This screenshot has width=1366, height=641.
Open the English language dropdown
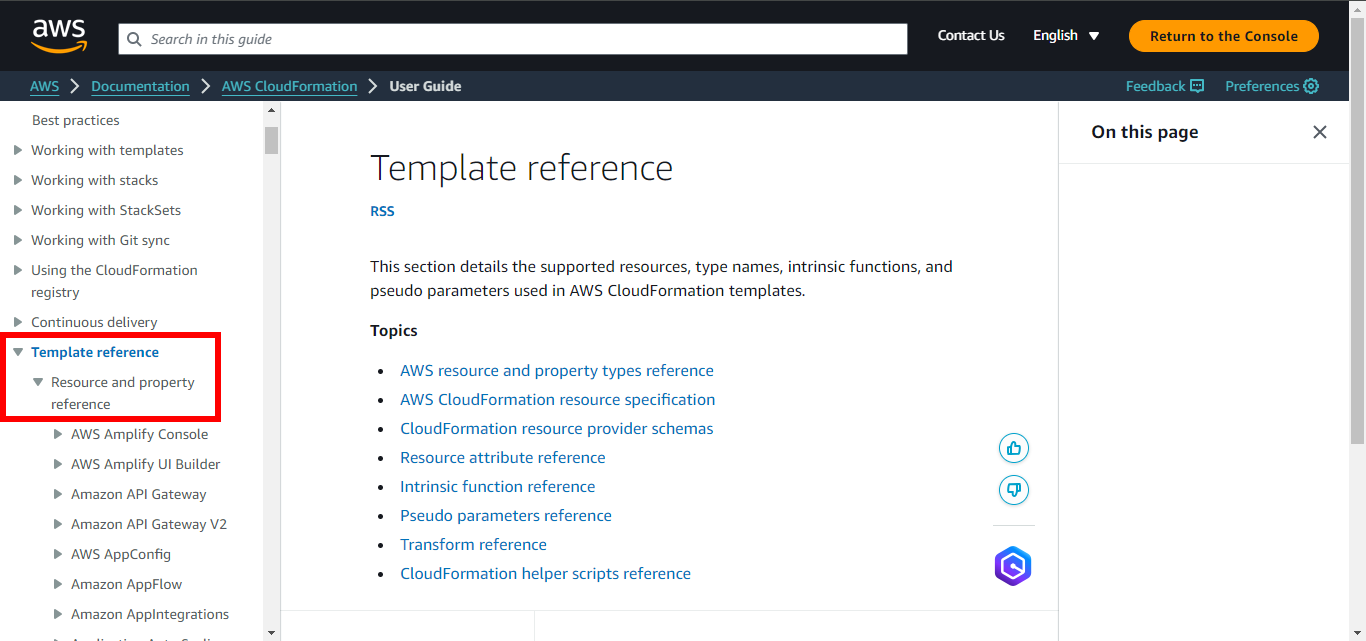click(x=1066, y=36)
